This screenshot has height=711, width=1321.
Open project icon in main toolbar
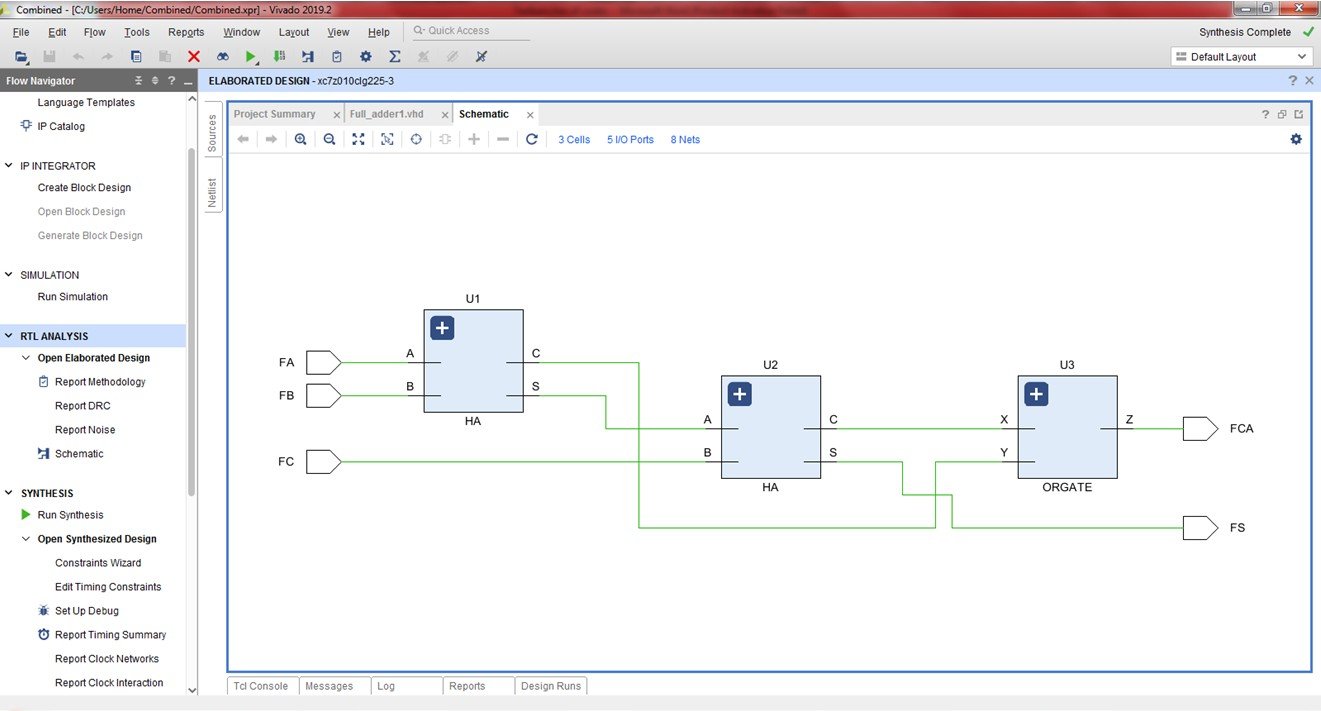pos(20,57)
